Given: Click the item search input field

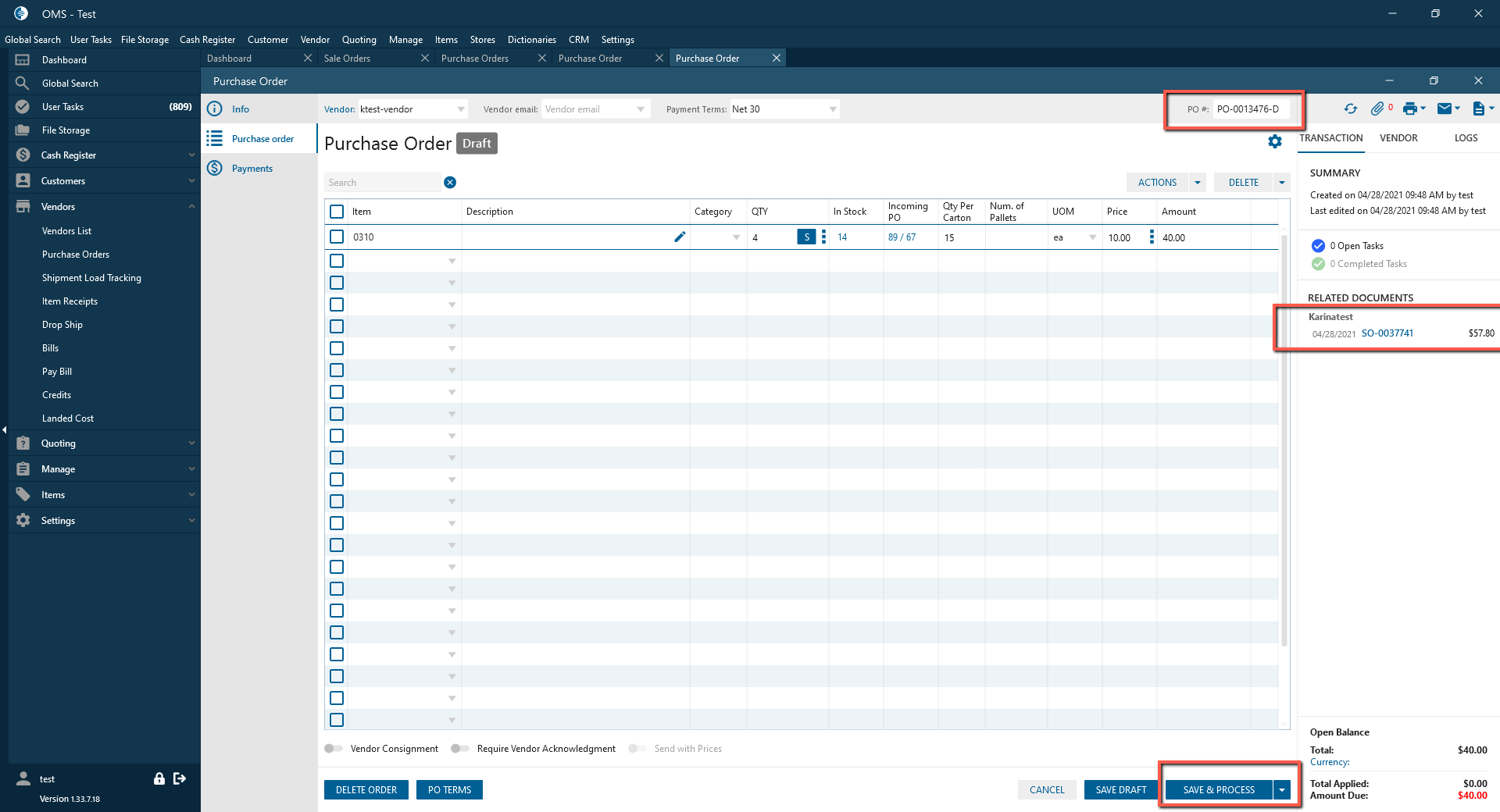Looking at the screenshot, I should click(383, 183).
